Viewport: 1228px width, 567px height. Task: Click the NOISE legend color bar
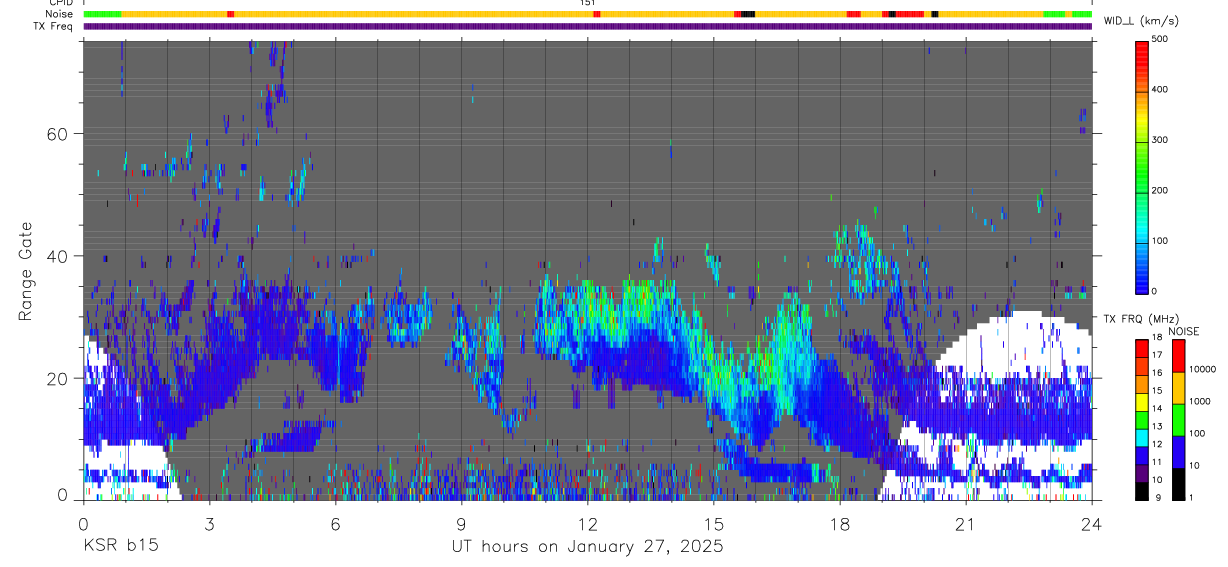point(1178,419)
